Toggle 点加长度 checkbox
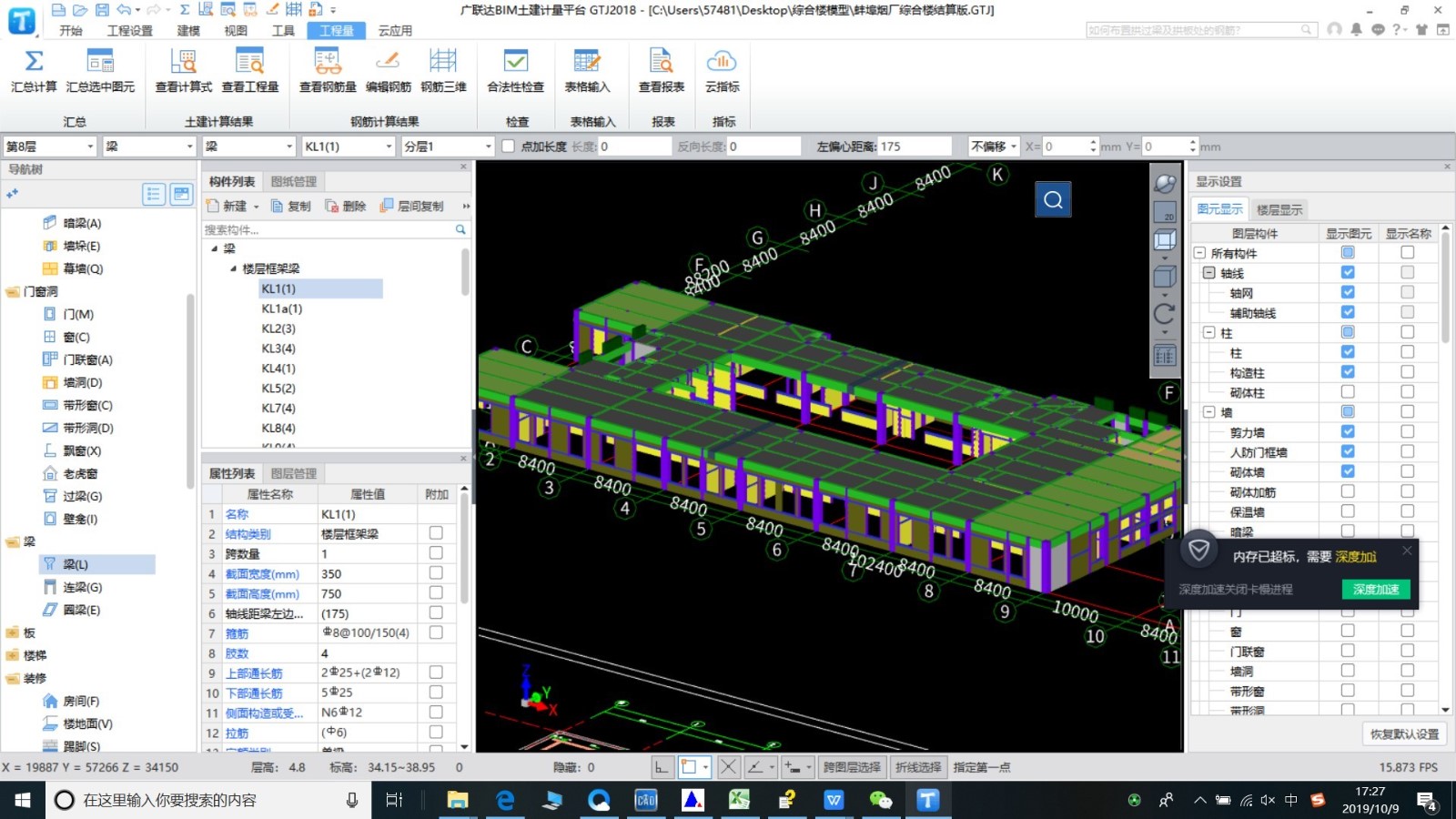Screen dimensions: 1456x819 (x=509, y=147)
